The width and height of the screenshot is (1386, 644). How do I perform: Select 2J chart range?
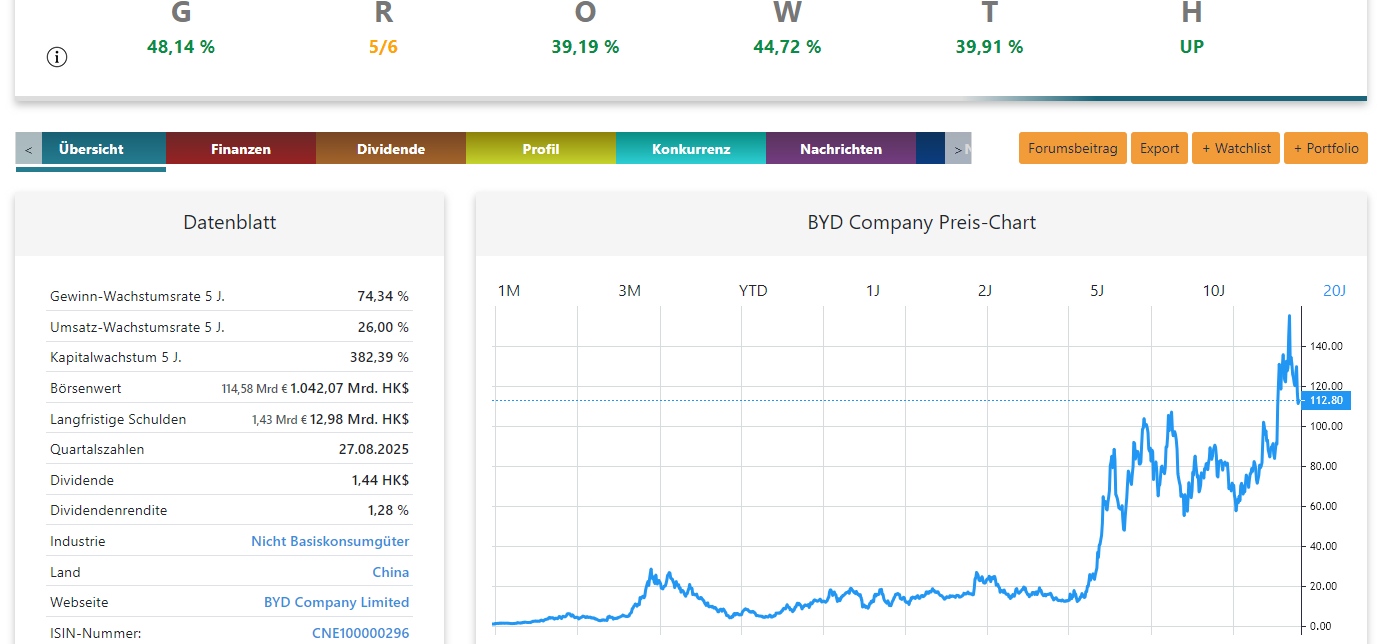tap(985, 291)
